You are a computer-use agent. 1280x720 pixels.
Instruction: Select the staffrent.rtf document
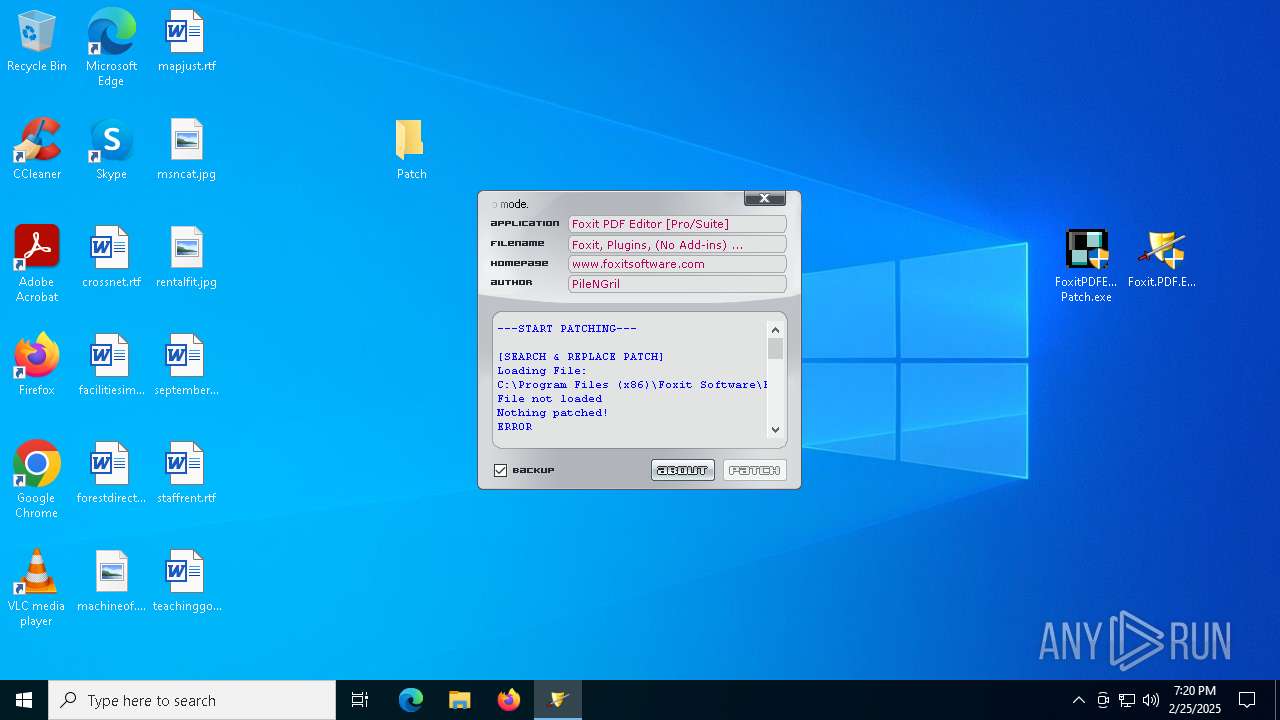pos(186,474)
